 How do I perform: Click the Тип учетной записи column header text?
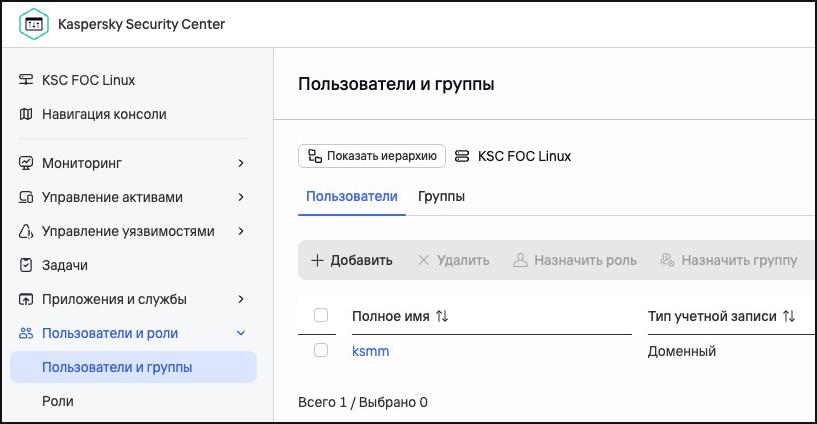click(x=712, y=316)
